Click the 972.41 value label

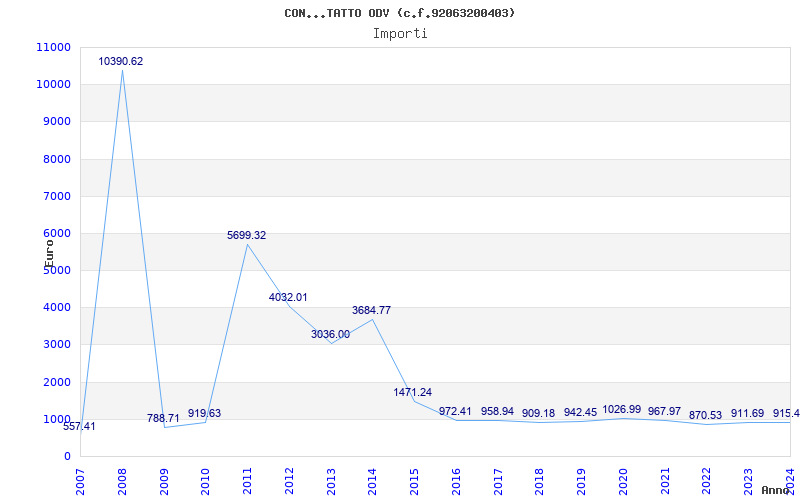click(x=455, y=411)
